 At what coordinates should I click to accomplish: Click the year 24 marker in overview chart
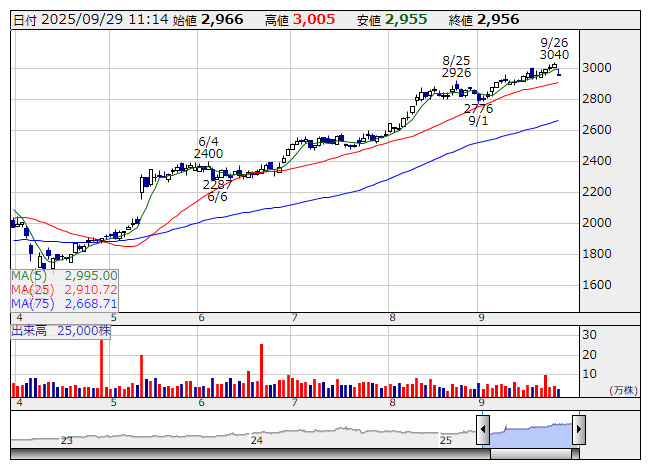click(257, 440)
